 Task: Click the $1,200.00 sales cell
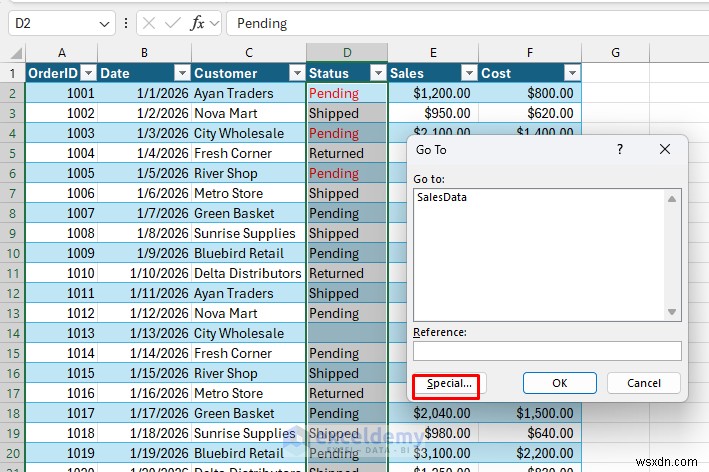[x=433, y=93]
